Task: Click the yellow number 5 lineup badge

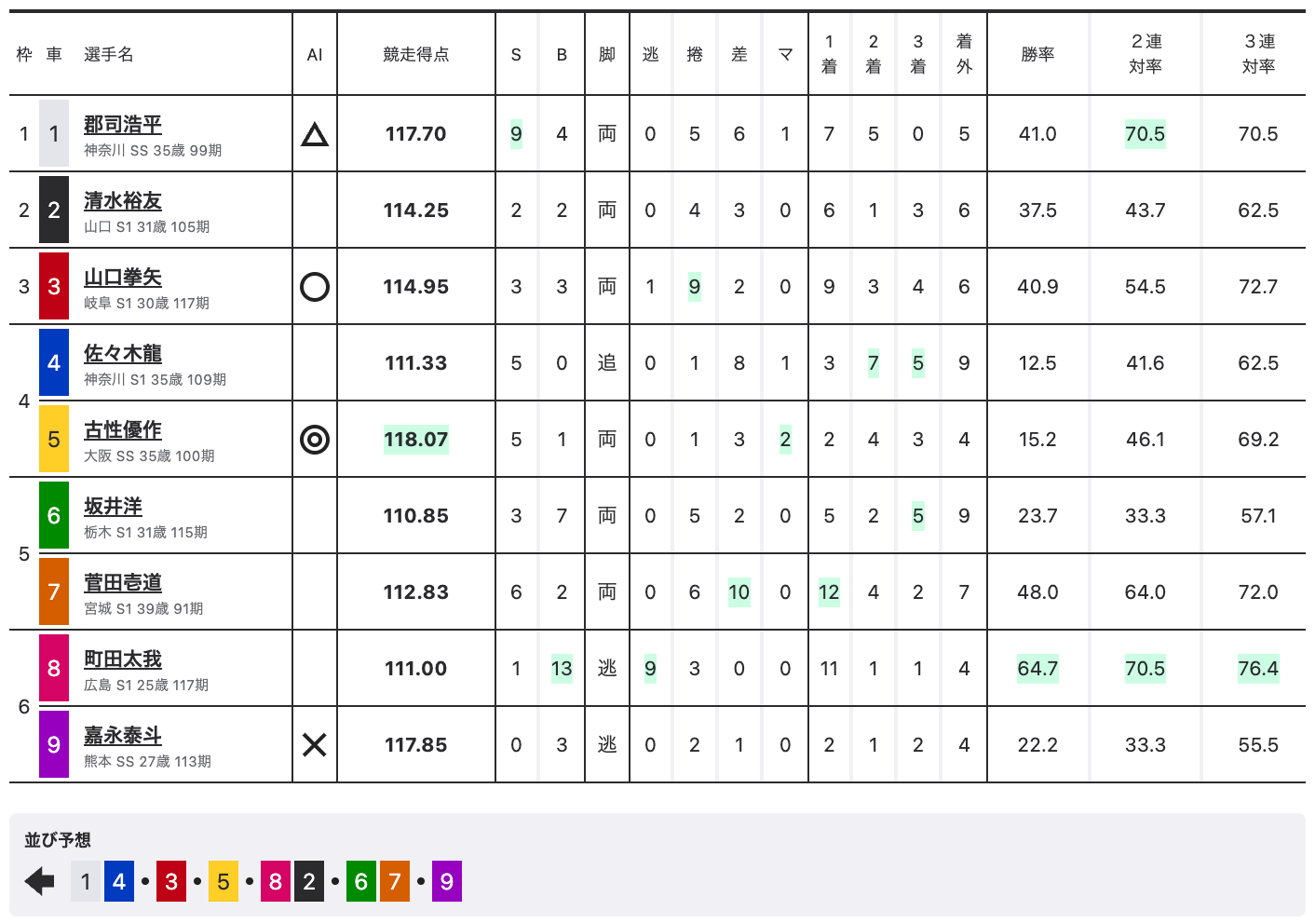Action: pyautogui.click(x=224, y=882)
